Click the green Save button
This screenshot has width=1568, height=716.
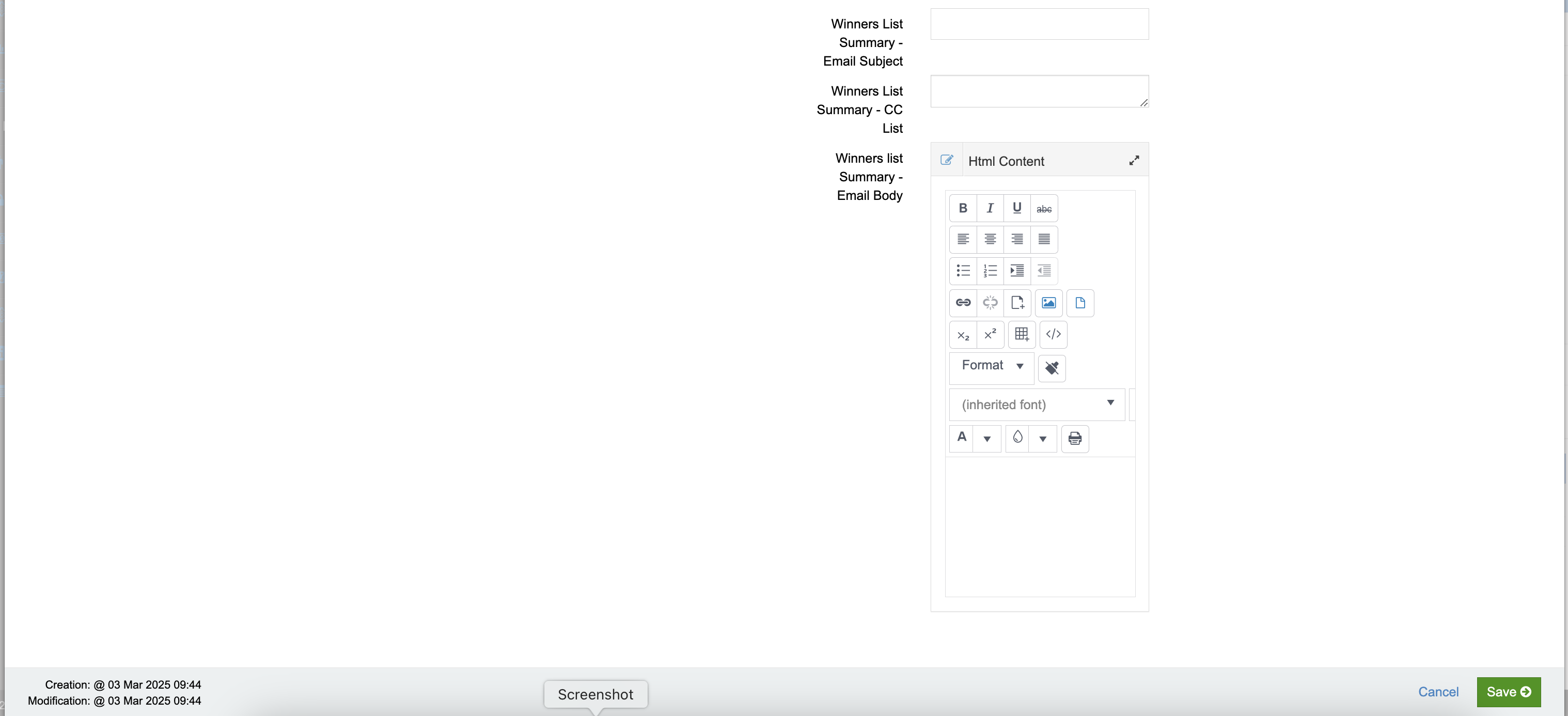tap(1508, 692)
